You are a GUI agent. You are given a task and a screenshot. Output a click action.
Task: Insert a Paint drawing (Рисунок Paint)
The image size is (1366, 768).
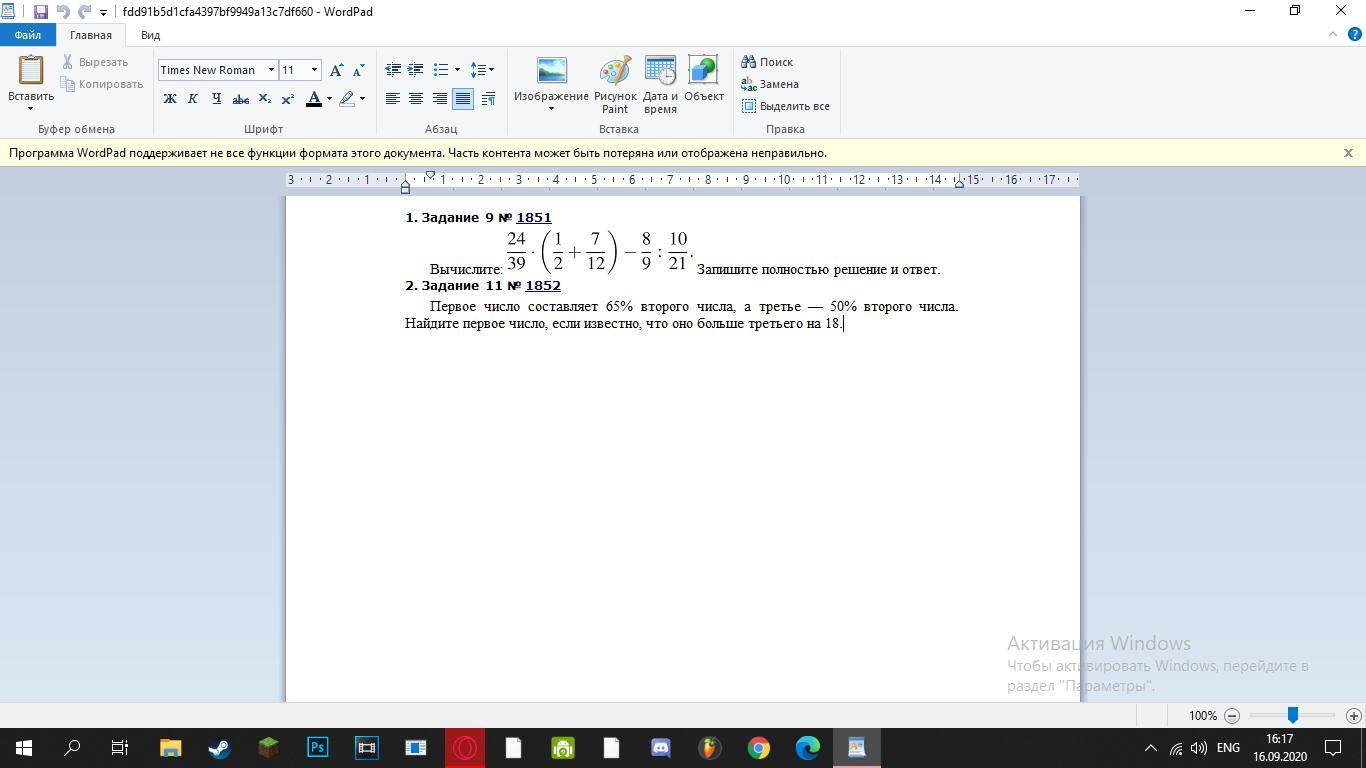point(615,84)
